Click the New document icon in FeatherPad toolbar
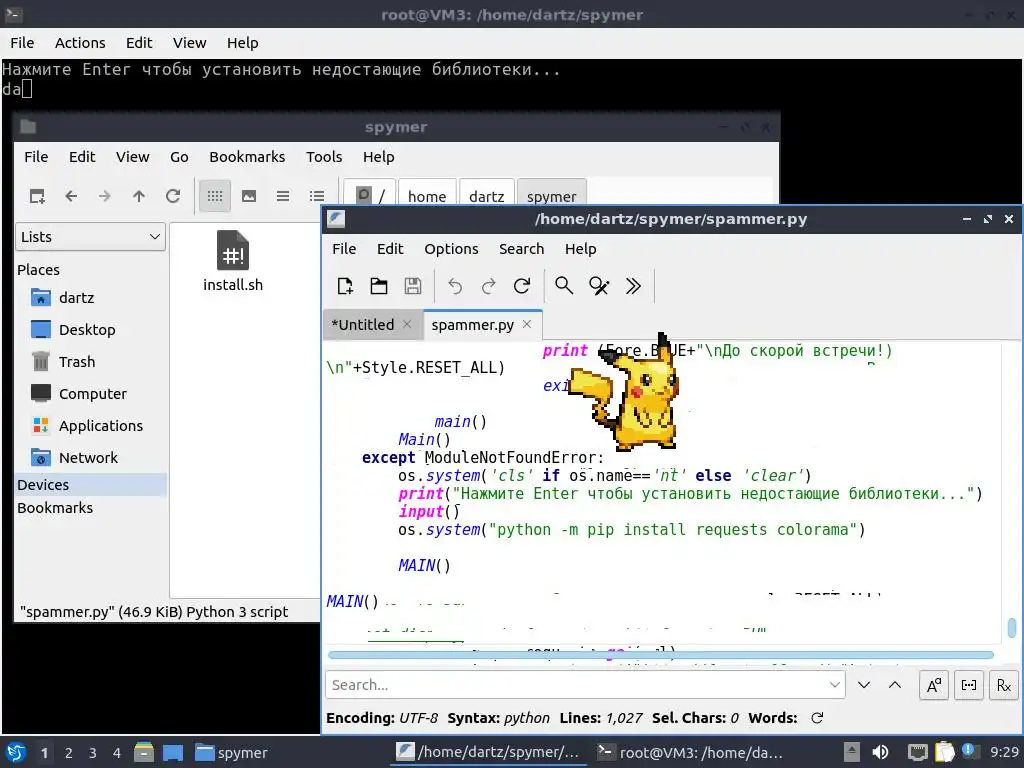The height and width of the screenshot is (768, 1024). point(345,286)
